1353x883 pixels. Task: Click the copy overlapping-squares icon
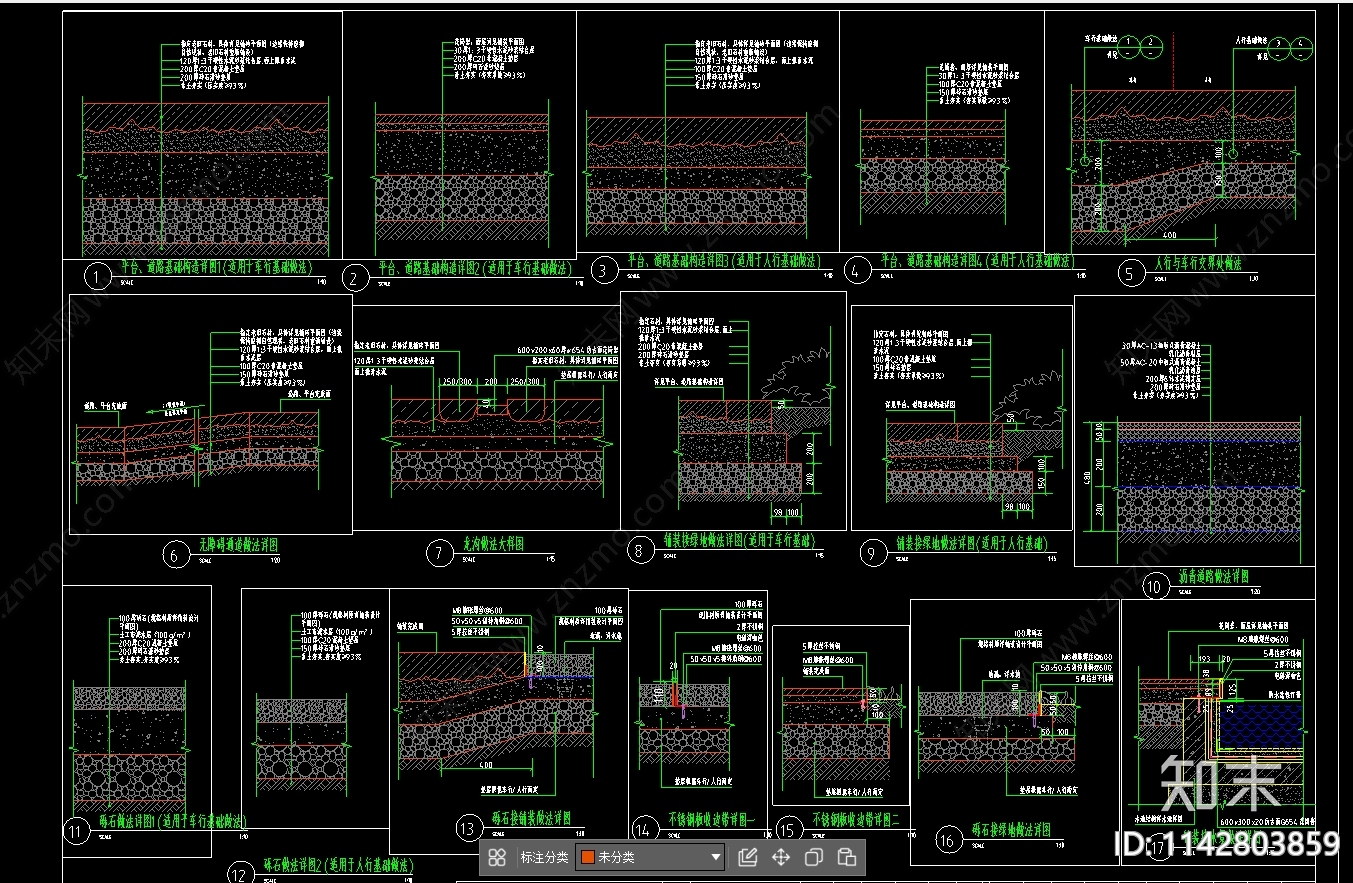(813, 857)
